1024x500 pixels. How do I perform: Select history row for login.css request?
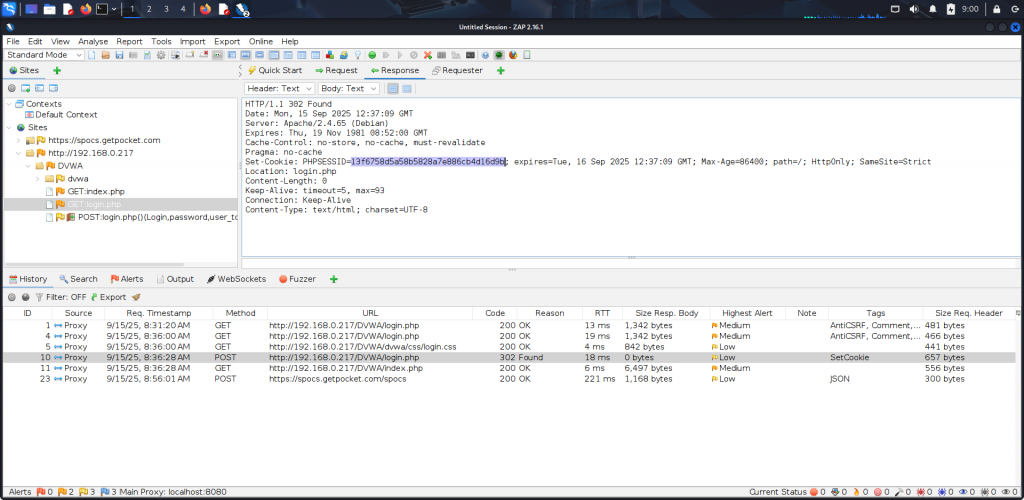[509, 347]
